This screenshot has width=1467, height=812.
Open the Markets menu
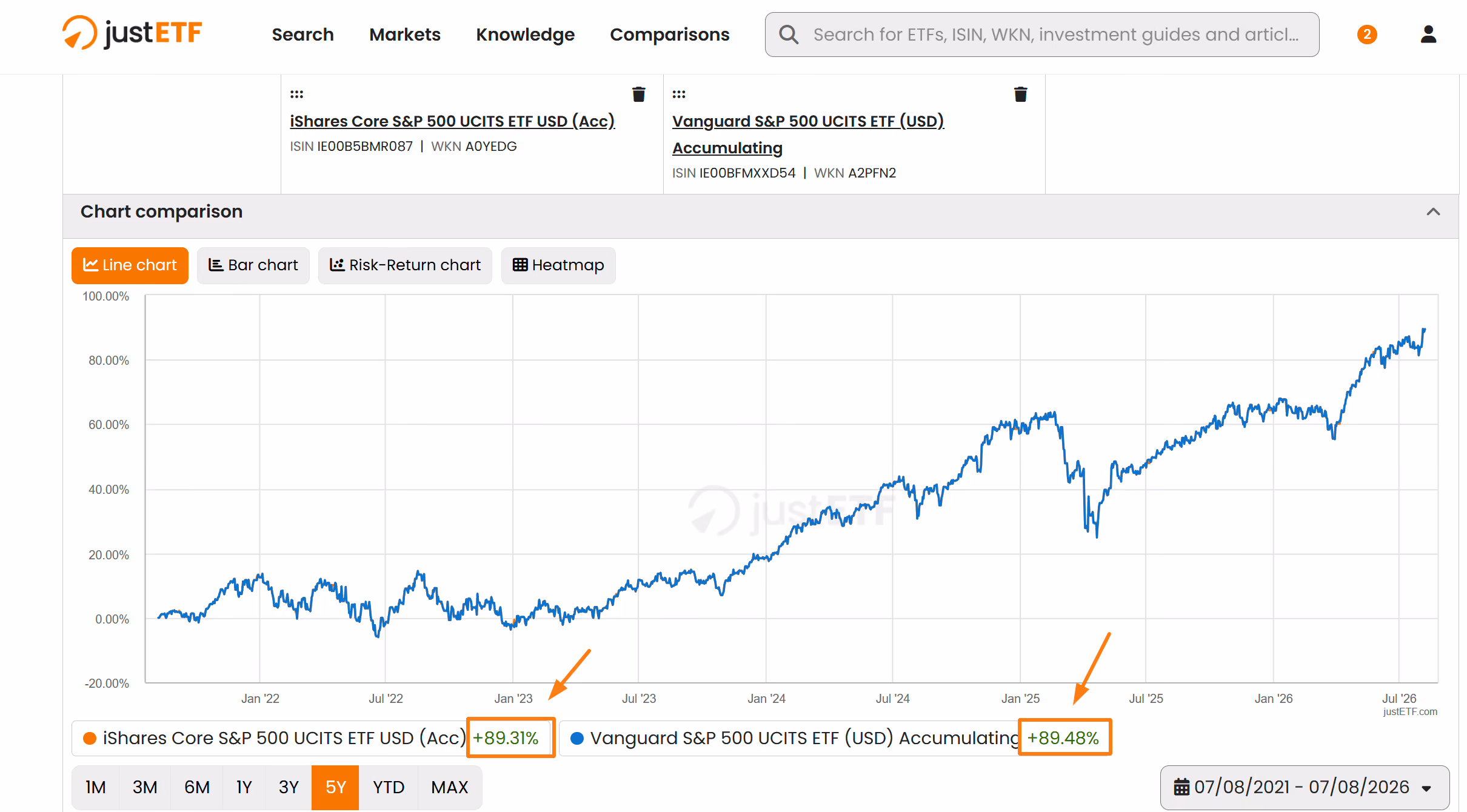405,35
